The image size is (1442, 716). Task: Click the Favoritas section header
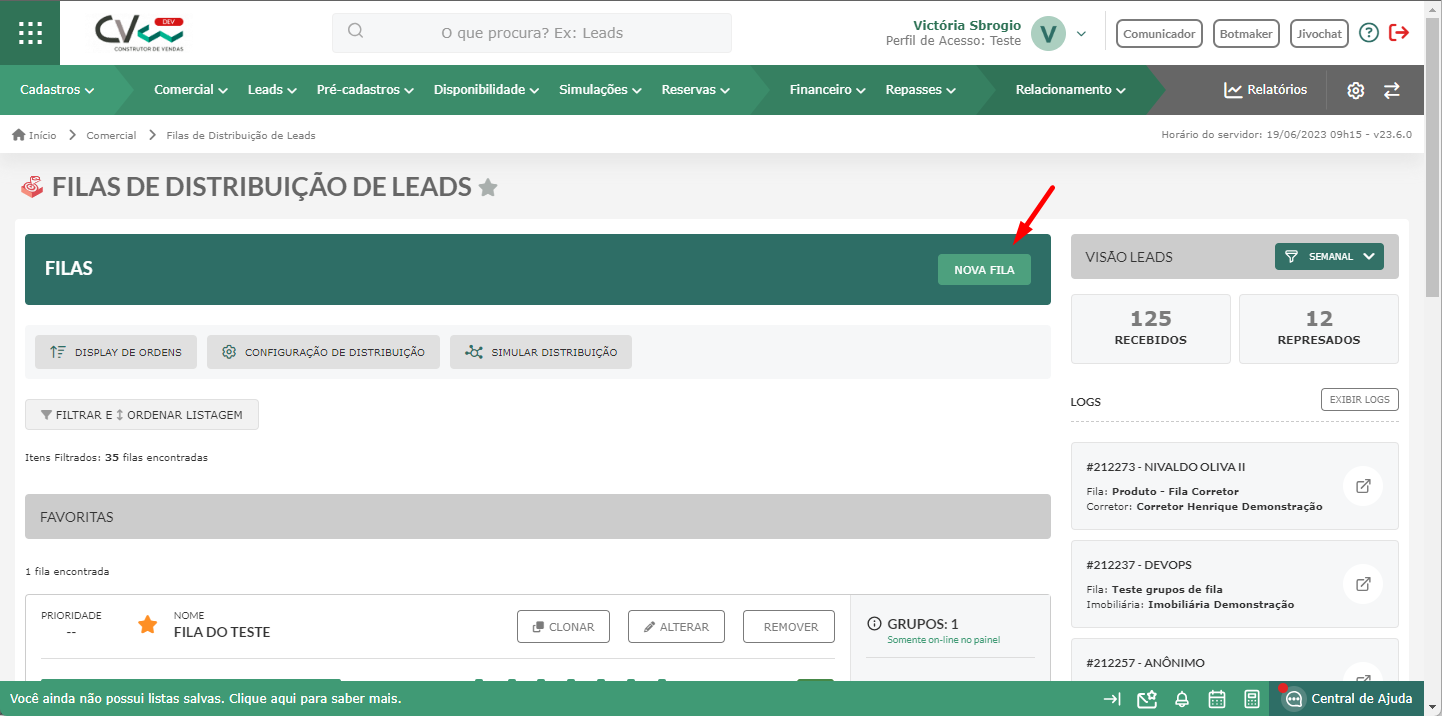coord(538,517)
